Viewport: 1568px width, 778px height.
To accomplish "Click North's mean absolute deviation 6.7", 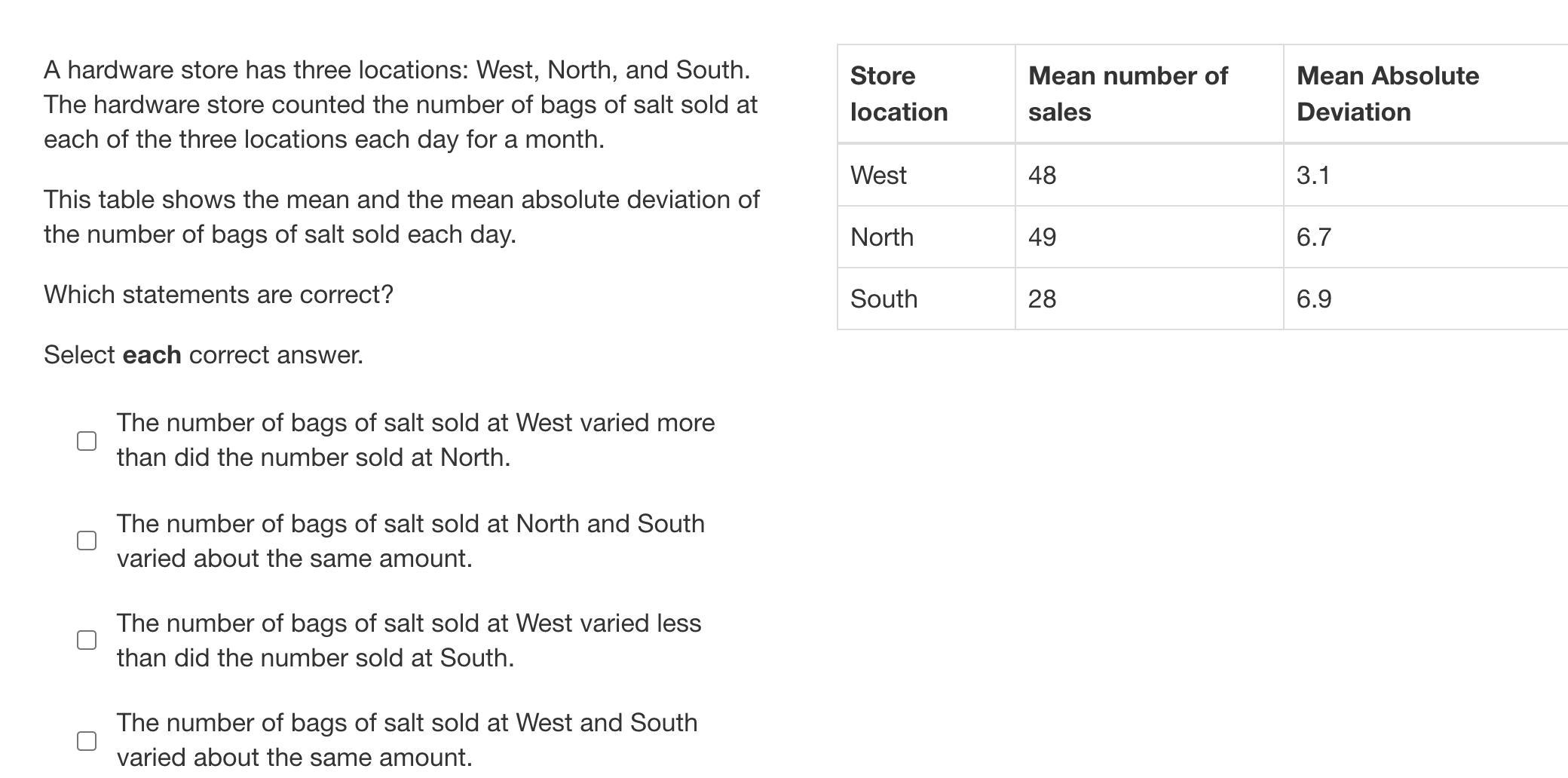I will 1314,237.
